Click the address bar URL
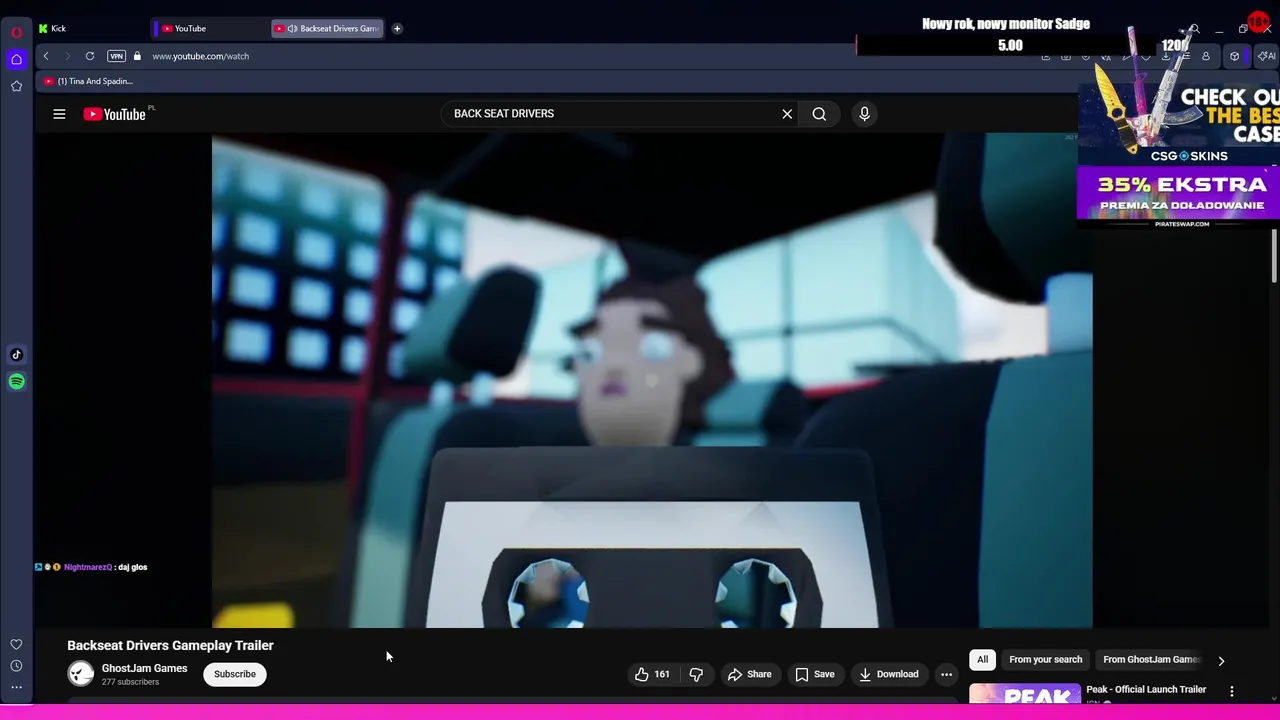The height and width of the screenshot is (720, 1280). coord(200,56)
